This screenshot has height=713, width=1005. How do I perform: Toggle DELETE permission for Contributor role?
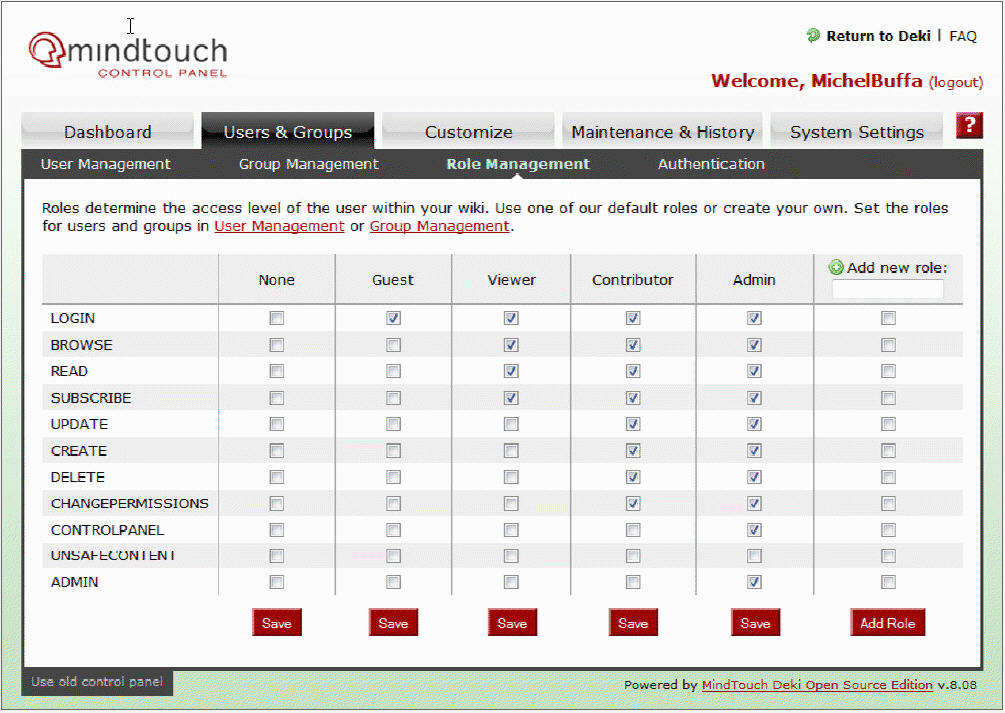633,477
